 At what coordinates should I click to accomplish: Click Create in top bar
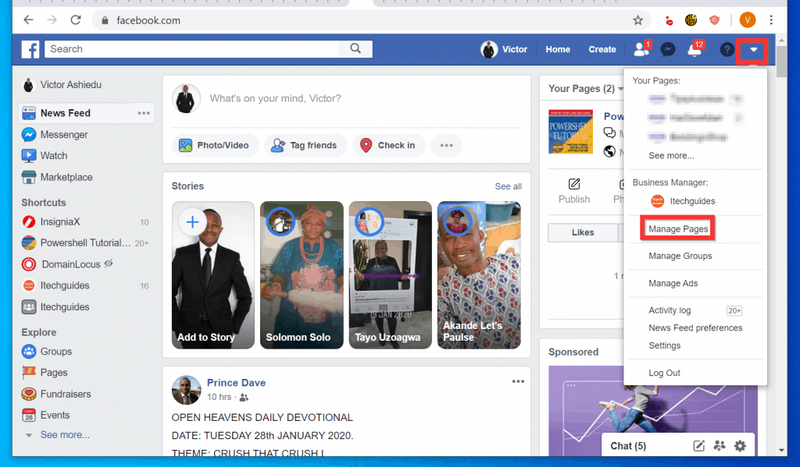[x=602, y=50]
